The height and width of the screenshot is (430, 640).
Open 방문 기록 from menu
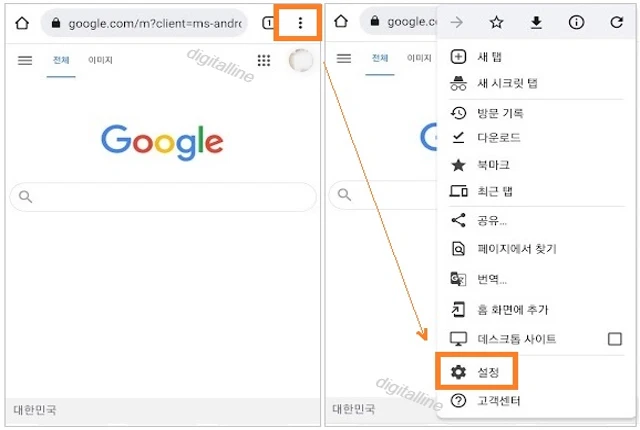pyautogui.click(x=536, y=113)
